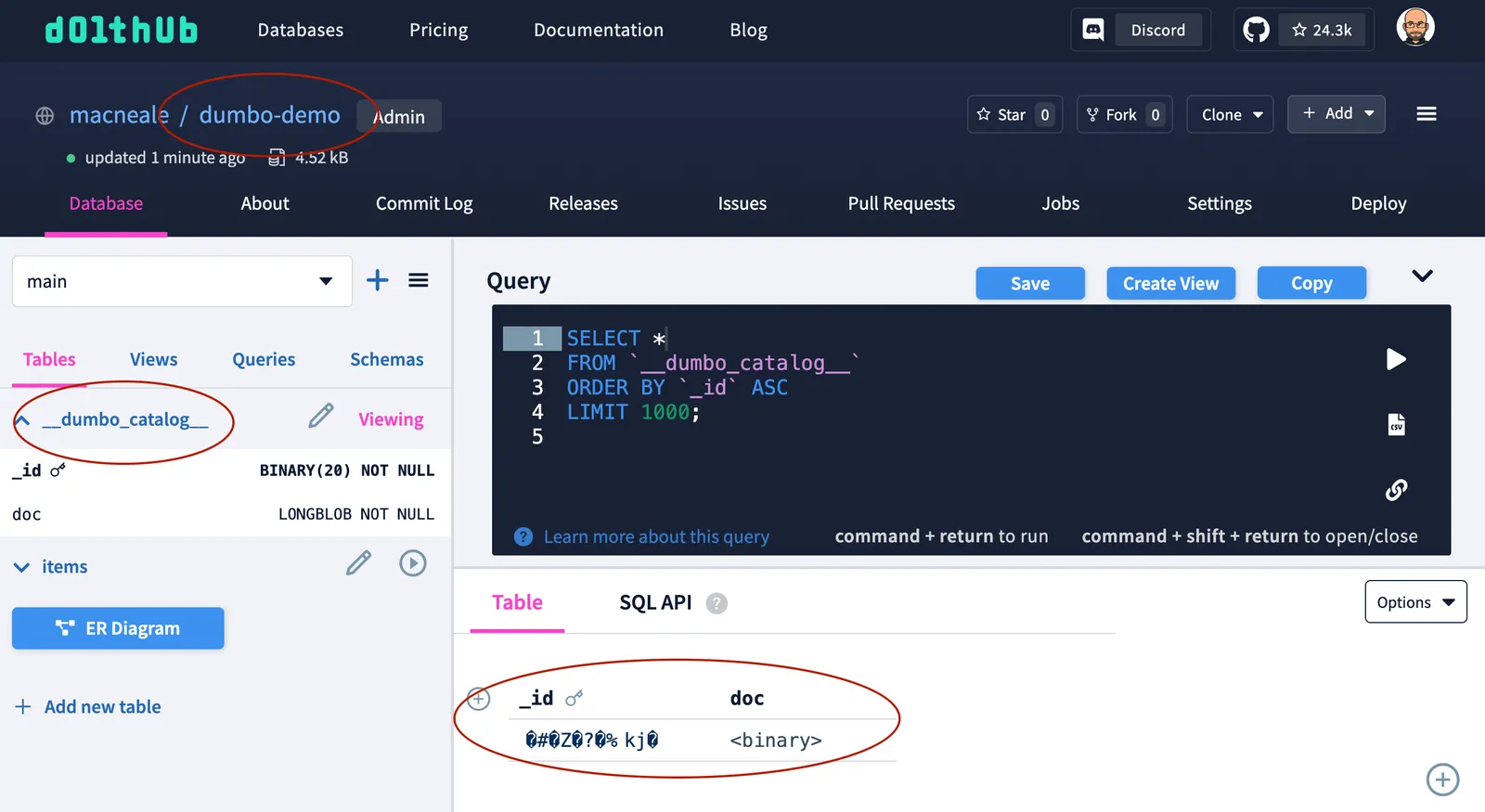
Task: Collapse the query editor with chevron
Action: pyautogui.click(x=1422, y=276)
